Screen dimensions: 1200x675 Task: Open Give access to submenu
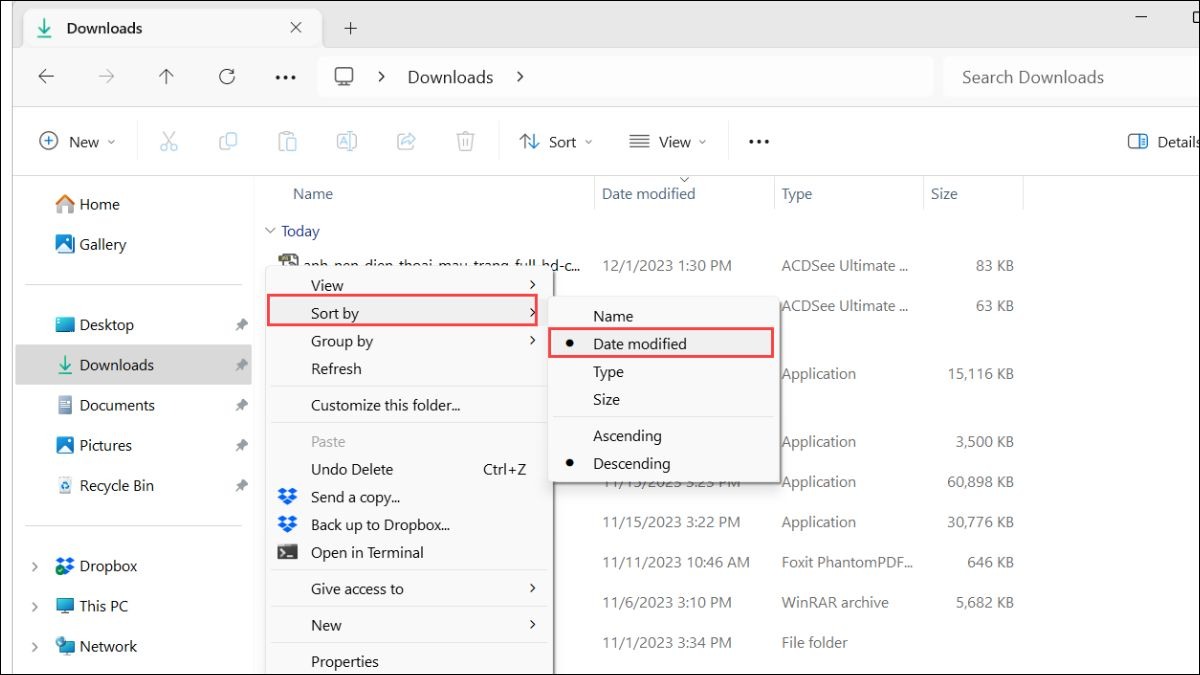(x=409, y=589)
